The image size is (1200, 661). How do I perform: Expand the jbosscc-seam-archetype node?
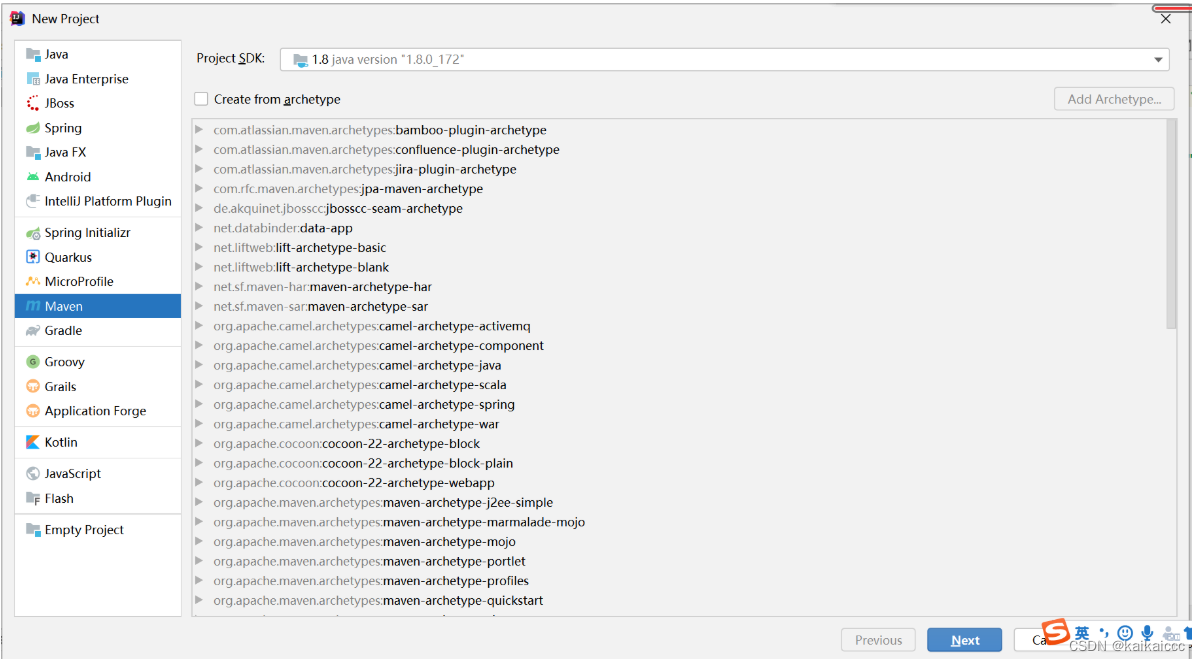(x=200, y=208)
